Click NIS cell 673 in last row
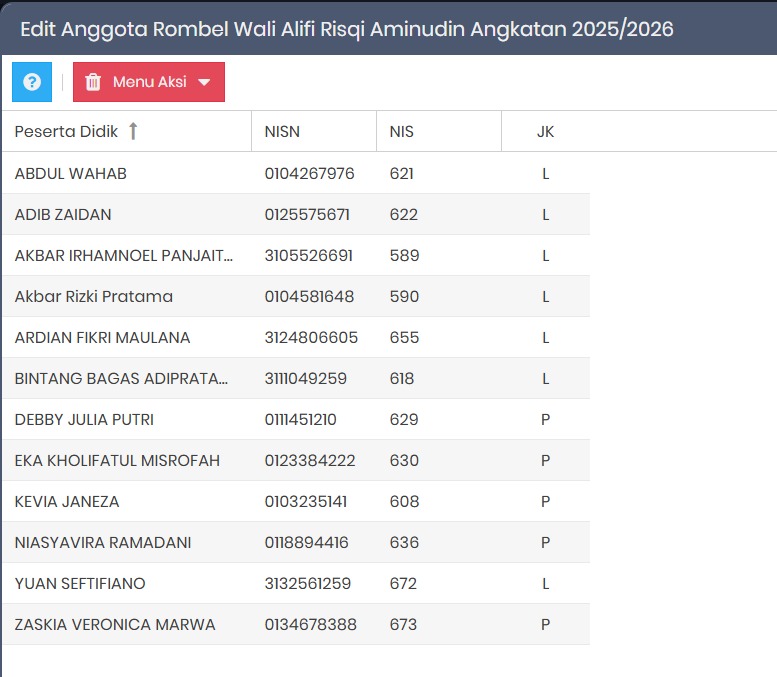 point(403,625)
